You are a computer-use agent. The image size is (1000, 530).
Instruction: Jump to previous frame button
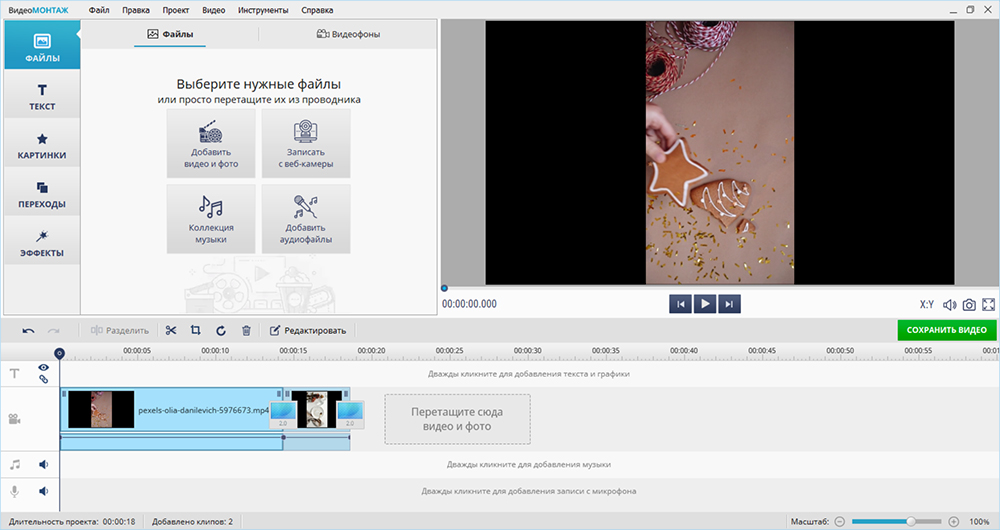tap(680, 304)
